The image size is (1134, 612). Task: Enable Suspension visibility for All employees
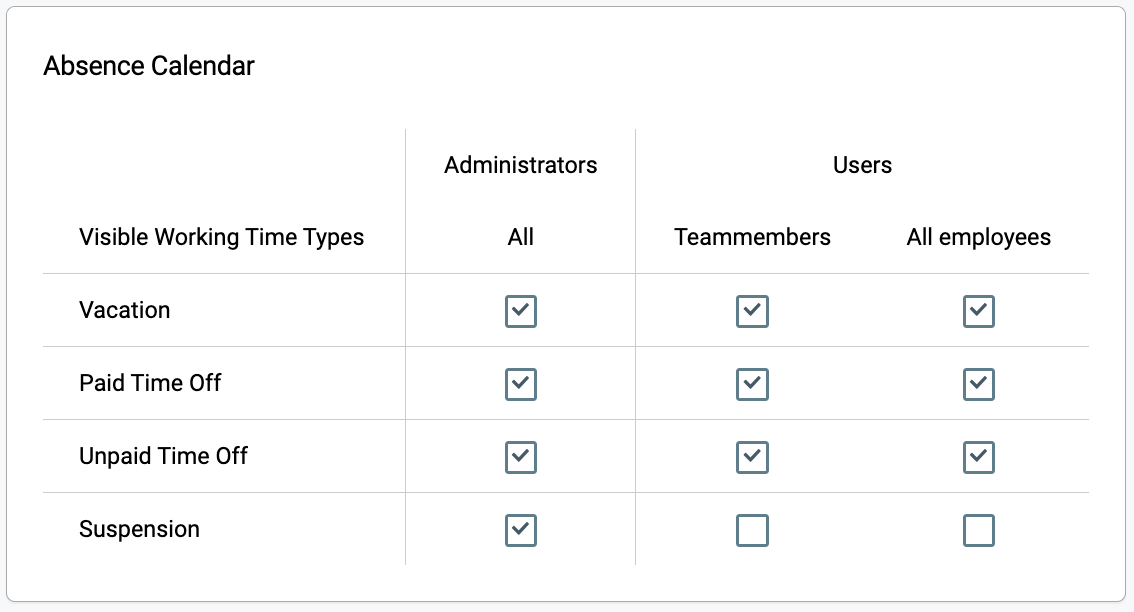pos(979,530)
